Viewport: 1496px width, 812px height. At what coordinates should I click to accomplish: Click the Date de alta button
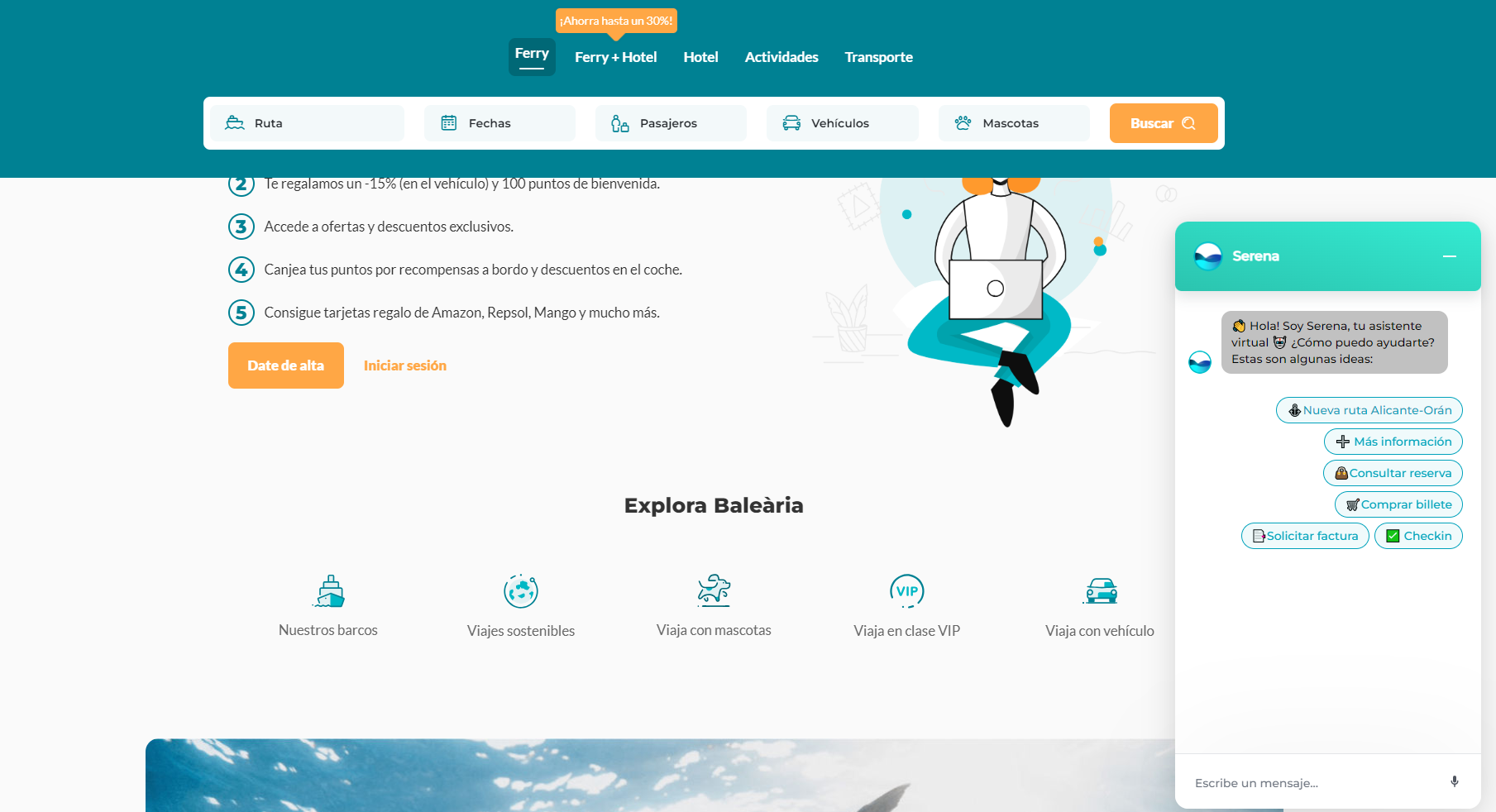click(285, 365)
